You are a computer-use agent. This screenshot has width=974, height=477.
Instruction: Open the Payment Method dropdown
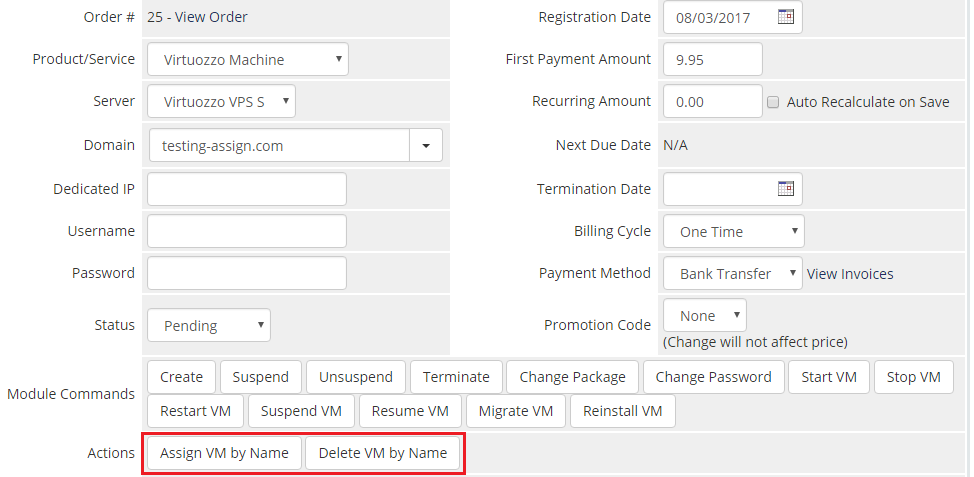click(x=732, y=273)
